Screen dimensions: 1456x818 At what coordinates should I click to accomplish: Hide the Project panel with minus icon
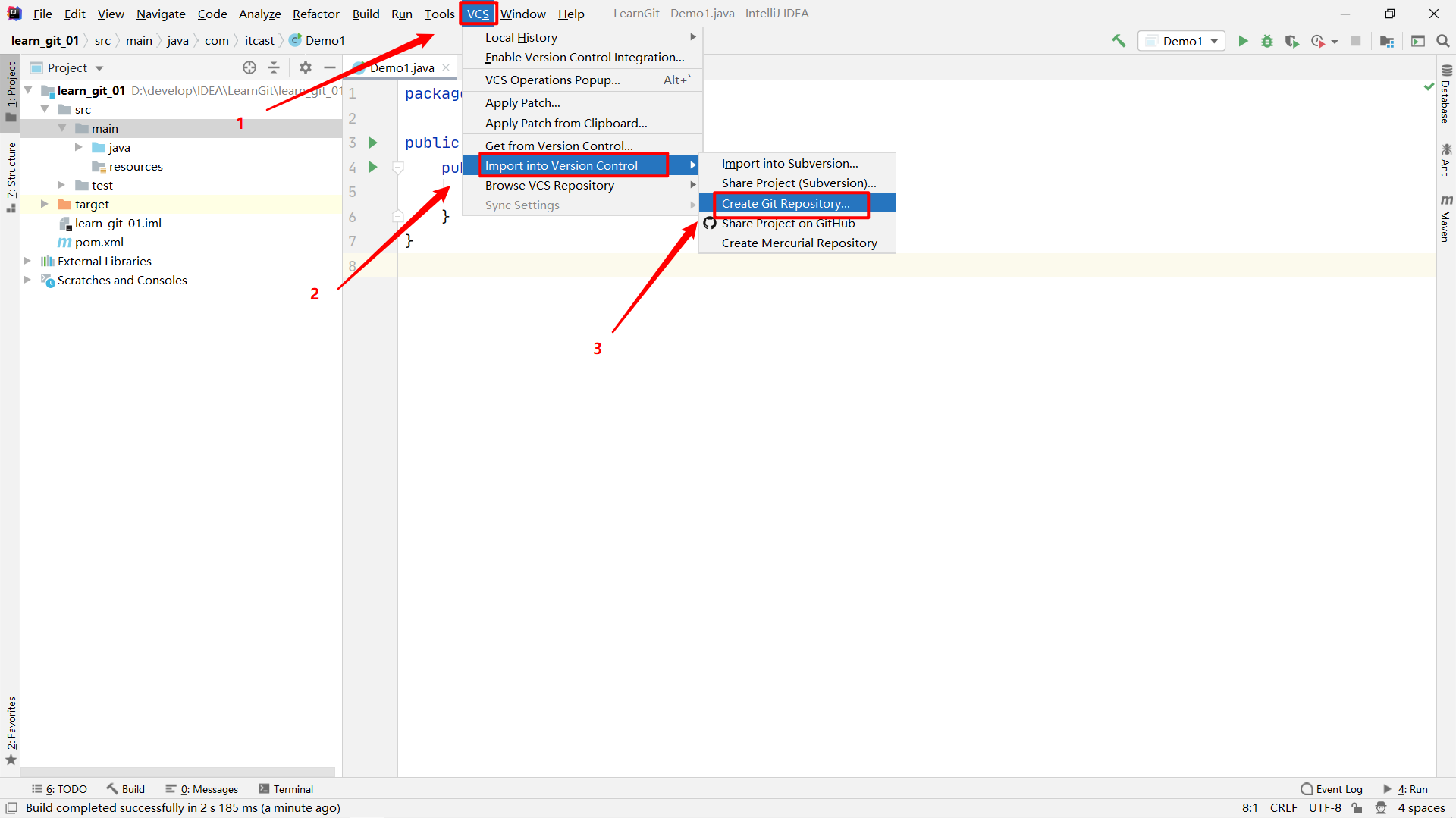[330, 67]
